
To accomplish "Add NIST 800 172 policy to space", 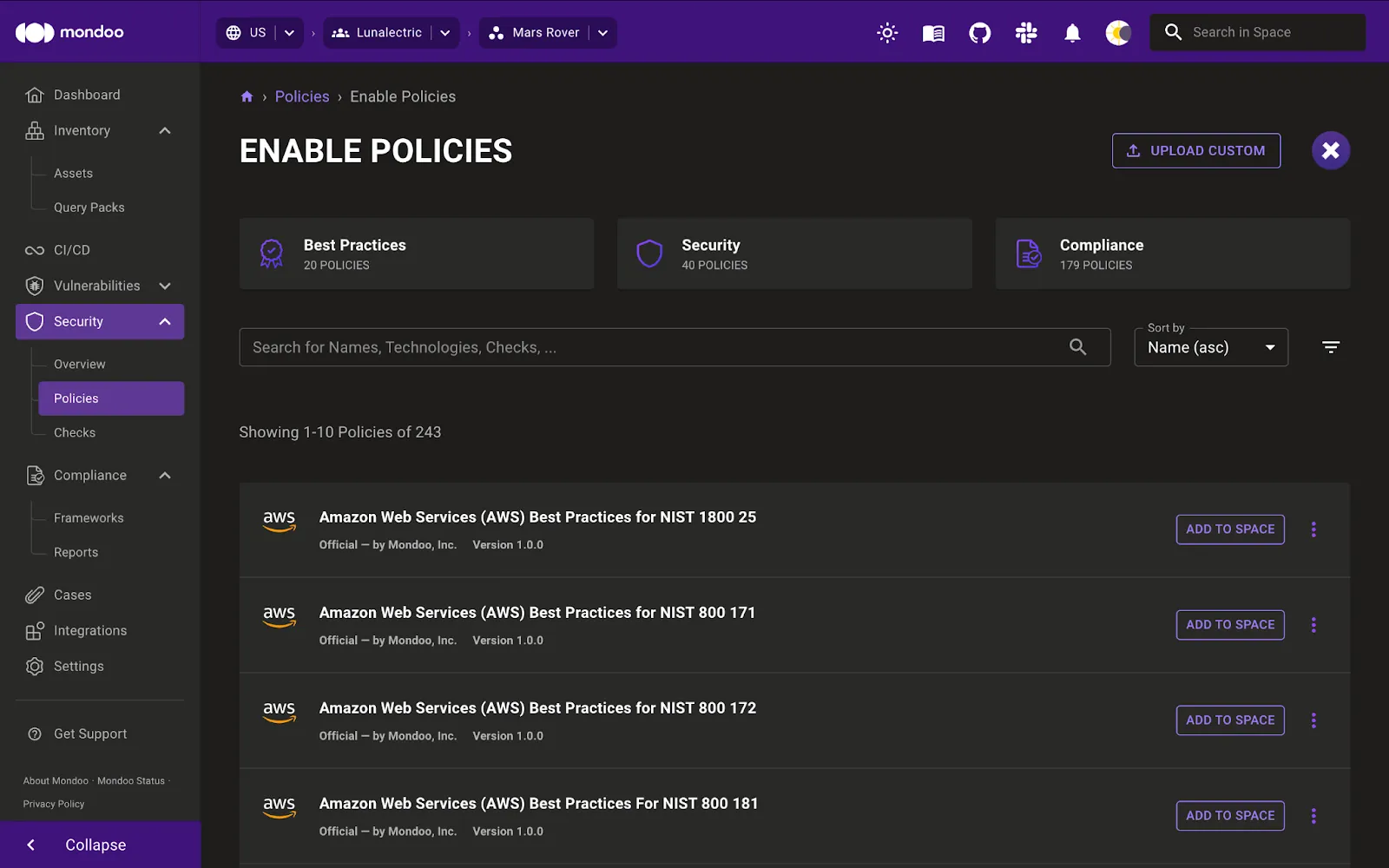I will (x=1230, y=720).
